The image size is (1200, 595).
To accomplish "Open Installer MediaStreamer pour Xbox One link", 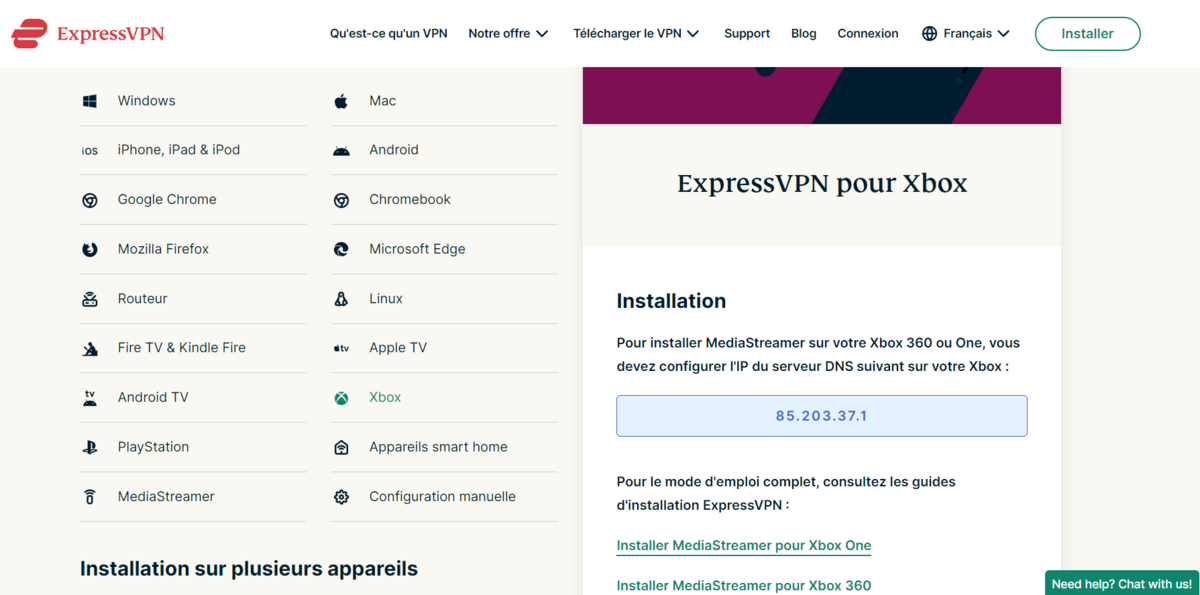I will click(x=744, y=546).
